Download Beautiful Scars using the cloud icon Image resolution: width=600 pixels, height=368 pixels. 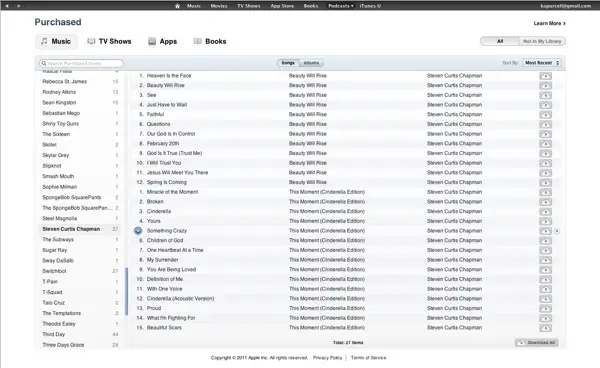(545, 328)
